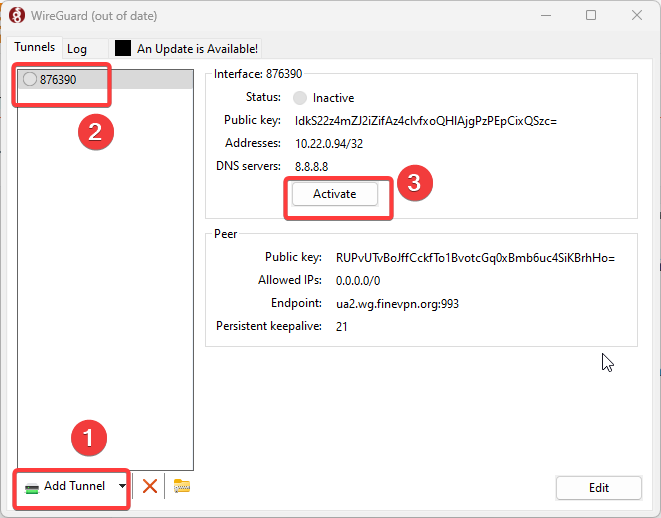Screen dimensions: 661x518
Task: Click the status circle beside tunnel 876390
Action: tap(30, 79)
